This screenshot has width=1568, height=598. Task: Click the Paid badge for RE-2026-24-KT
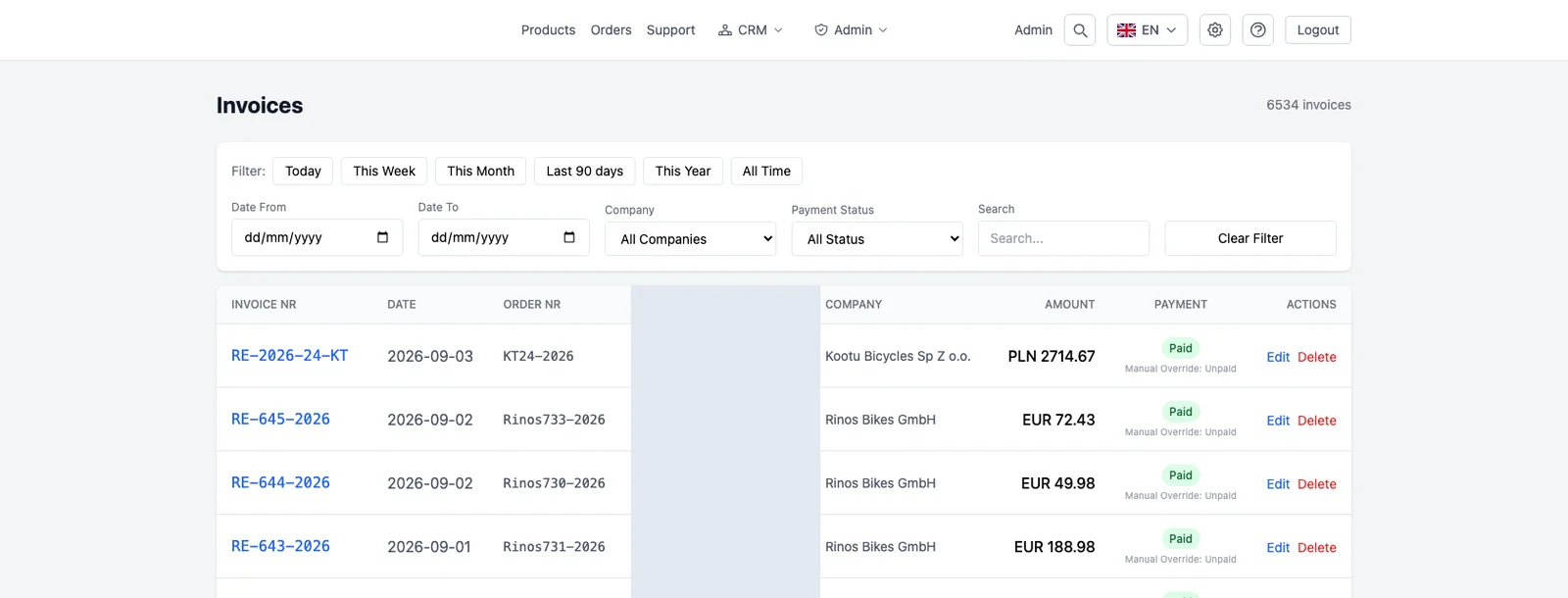[x=1181, y=348]
